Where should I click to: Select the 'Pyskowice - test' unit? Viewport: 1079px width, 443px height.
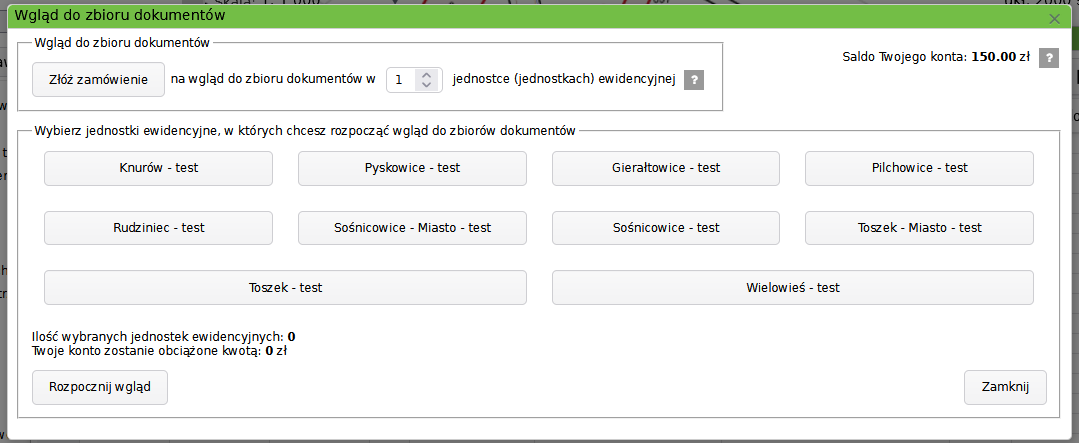[412, 168]
